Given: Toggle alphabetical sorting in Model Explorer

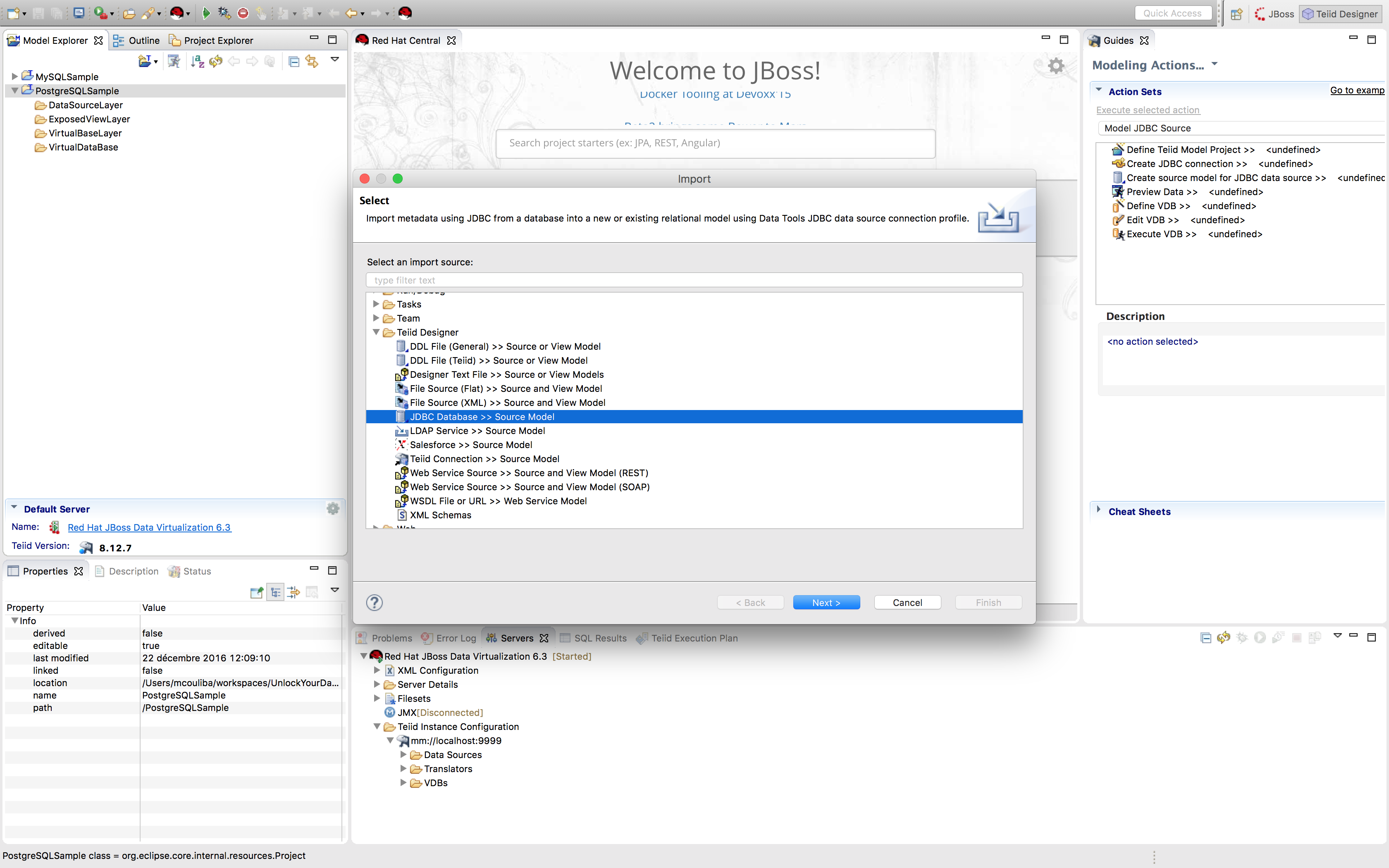Looking at the screenshot, I should [x=198, y=62].
